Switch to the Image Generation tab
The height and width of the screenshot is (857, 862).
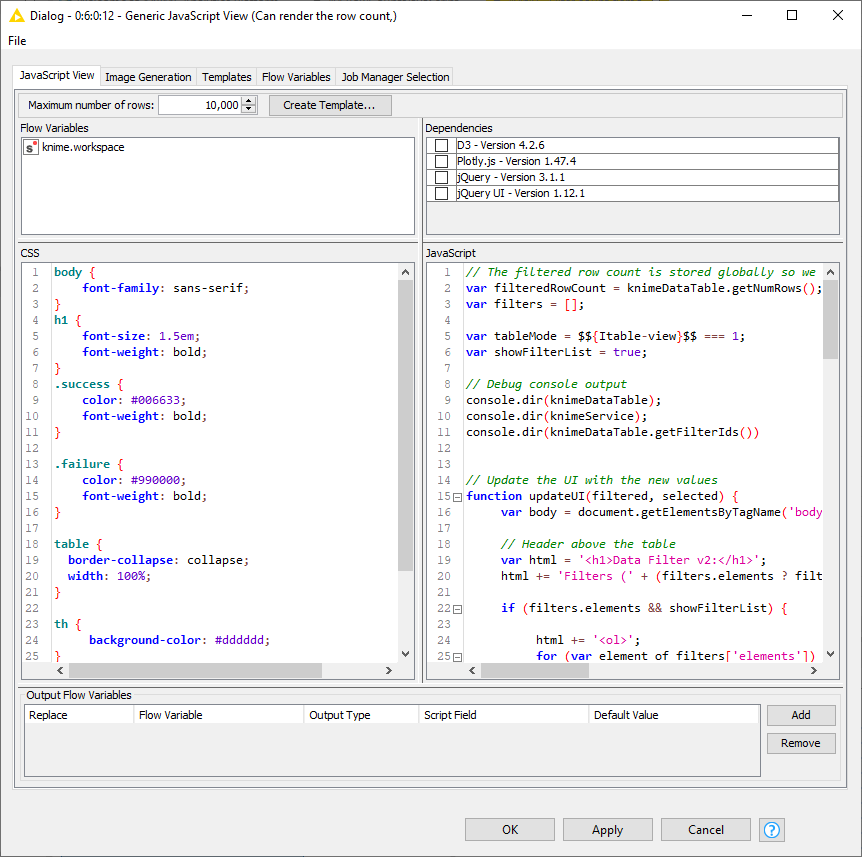tap(148, 77)
